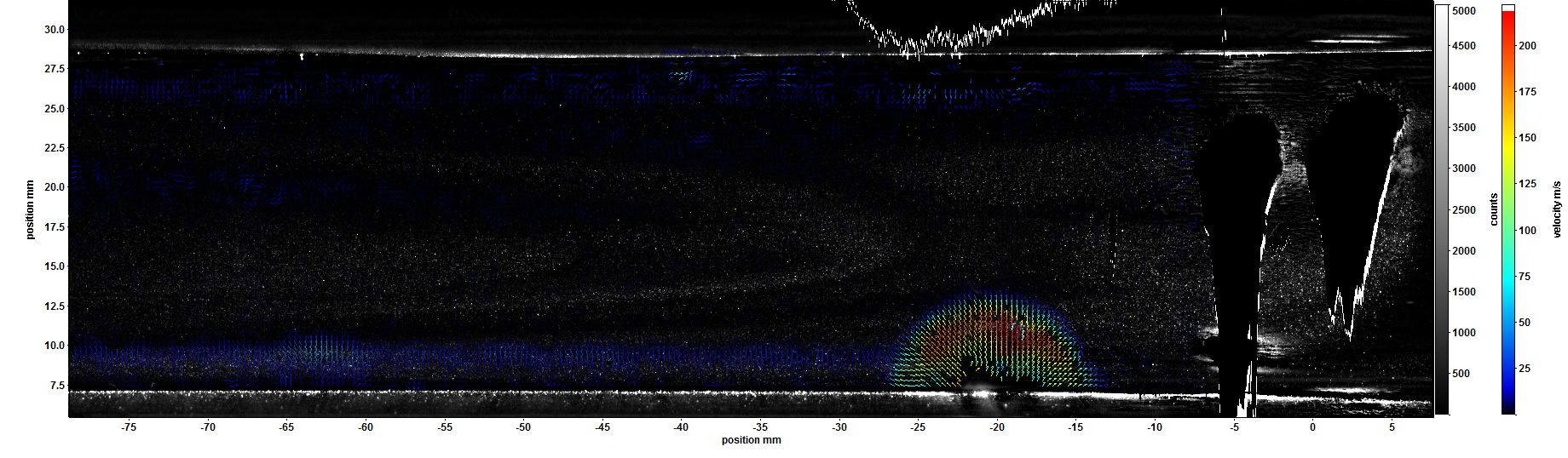Click the '22.5' tick on vertical axis
1568x458 pixels.
[x=55, y=148]
